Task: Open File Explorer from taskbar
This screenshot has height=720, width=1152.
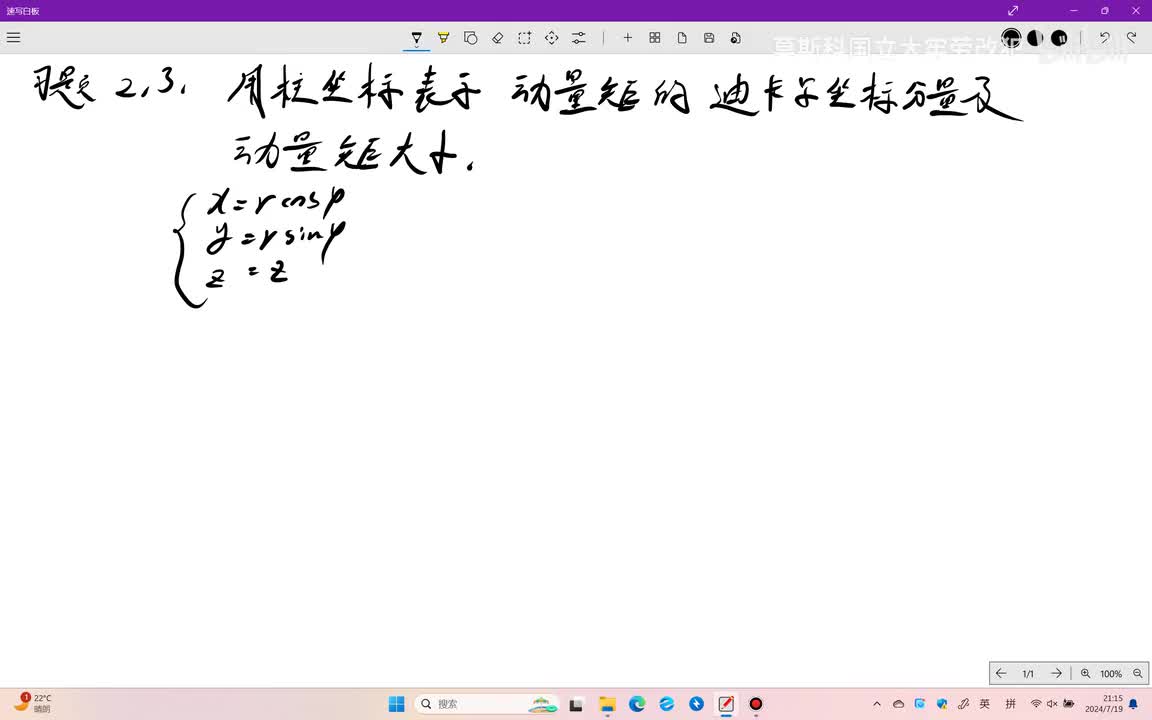Action: (607, 704)
